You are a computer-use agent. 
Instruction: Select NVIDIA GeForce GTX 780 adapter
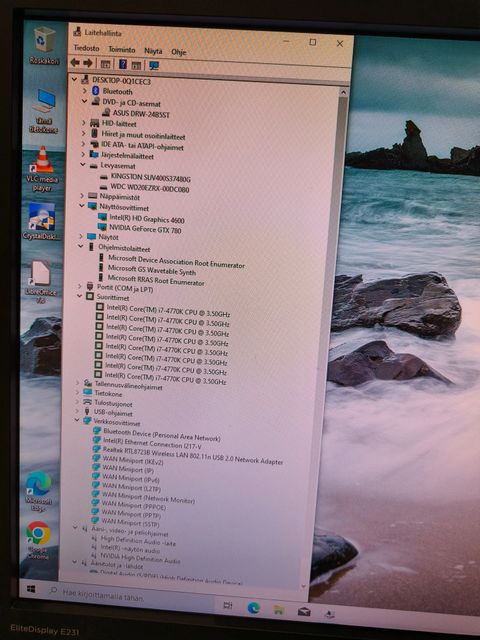[x=145, y=229]
